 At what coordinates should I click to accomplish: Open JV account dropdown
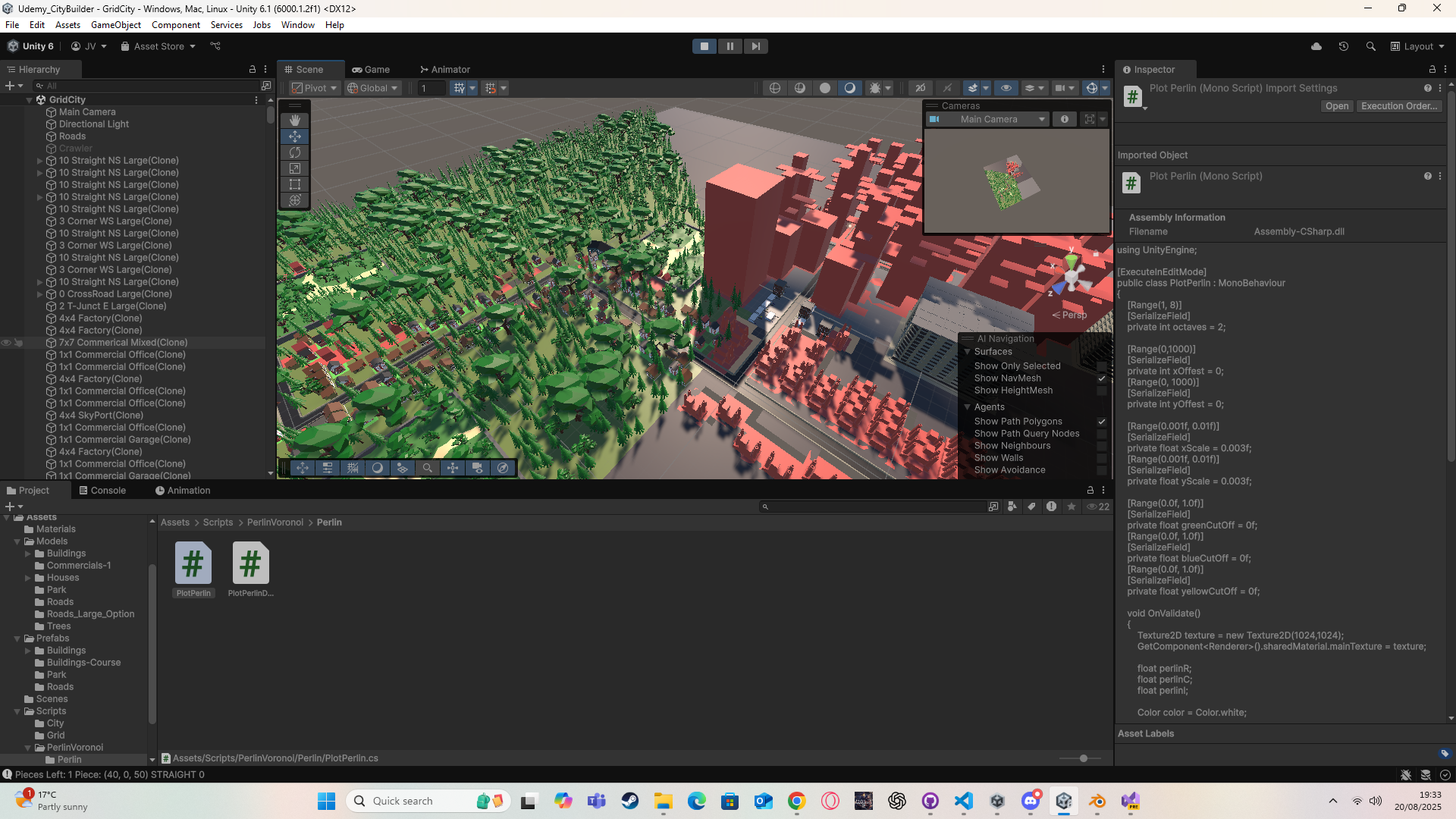pyautogui.click(x=89, y=46)
